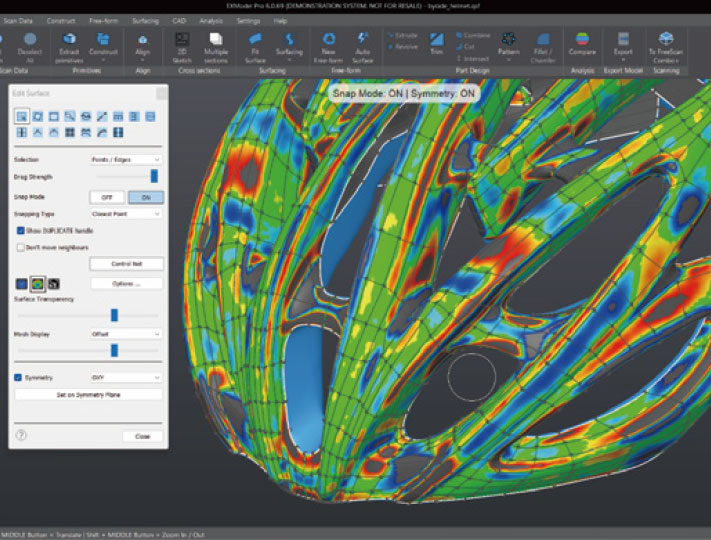This screenshot has width=711, height=540.
Task: Click the help question mark icon
Action: click(21, 435)
